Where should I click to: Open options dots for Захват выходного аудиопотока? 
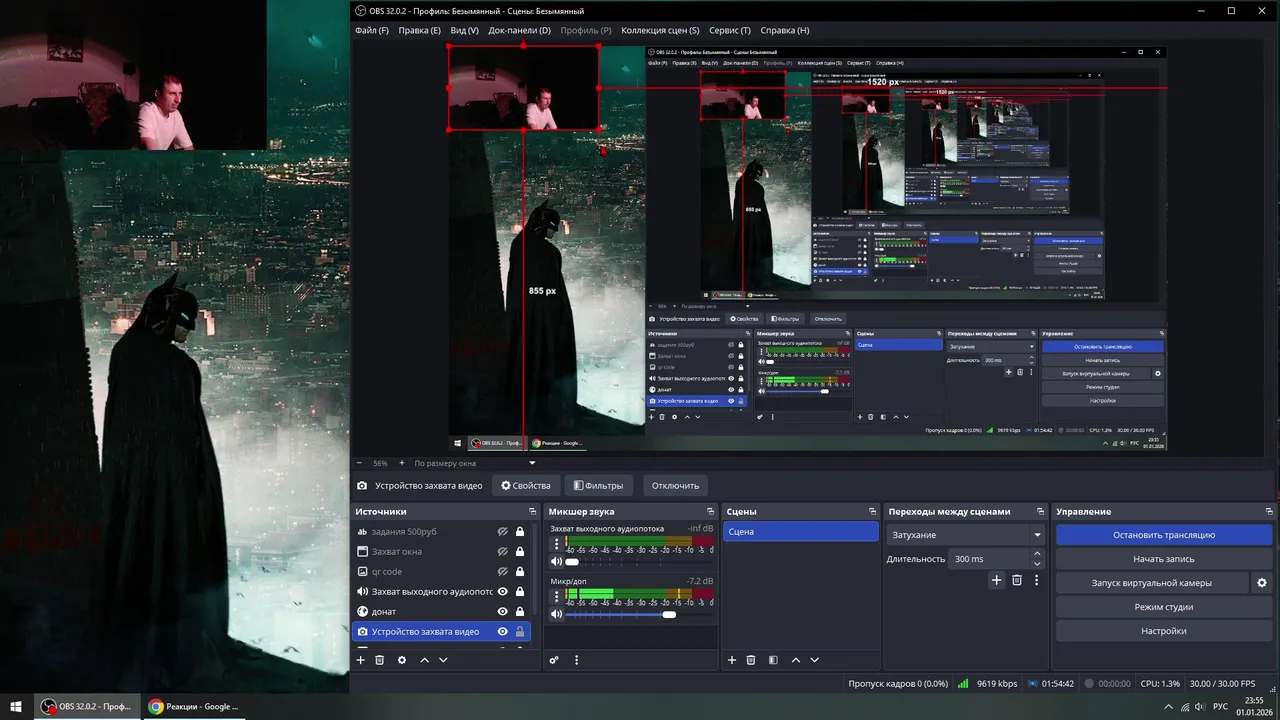(555, 545)
